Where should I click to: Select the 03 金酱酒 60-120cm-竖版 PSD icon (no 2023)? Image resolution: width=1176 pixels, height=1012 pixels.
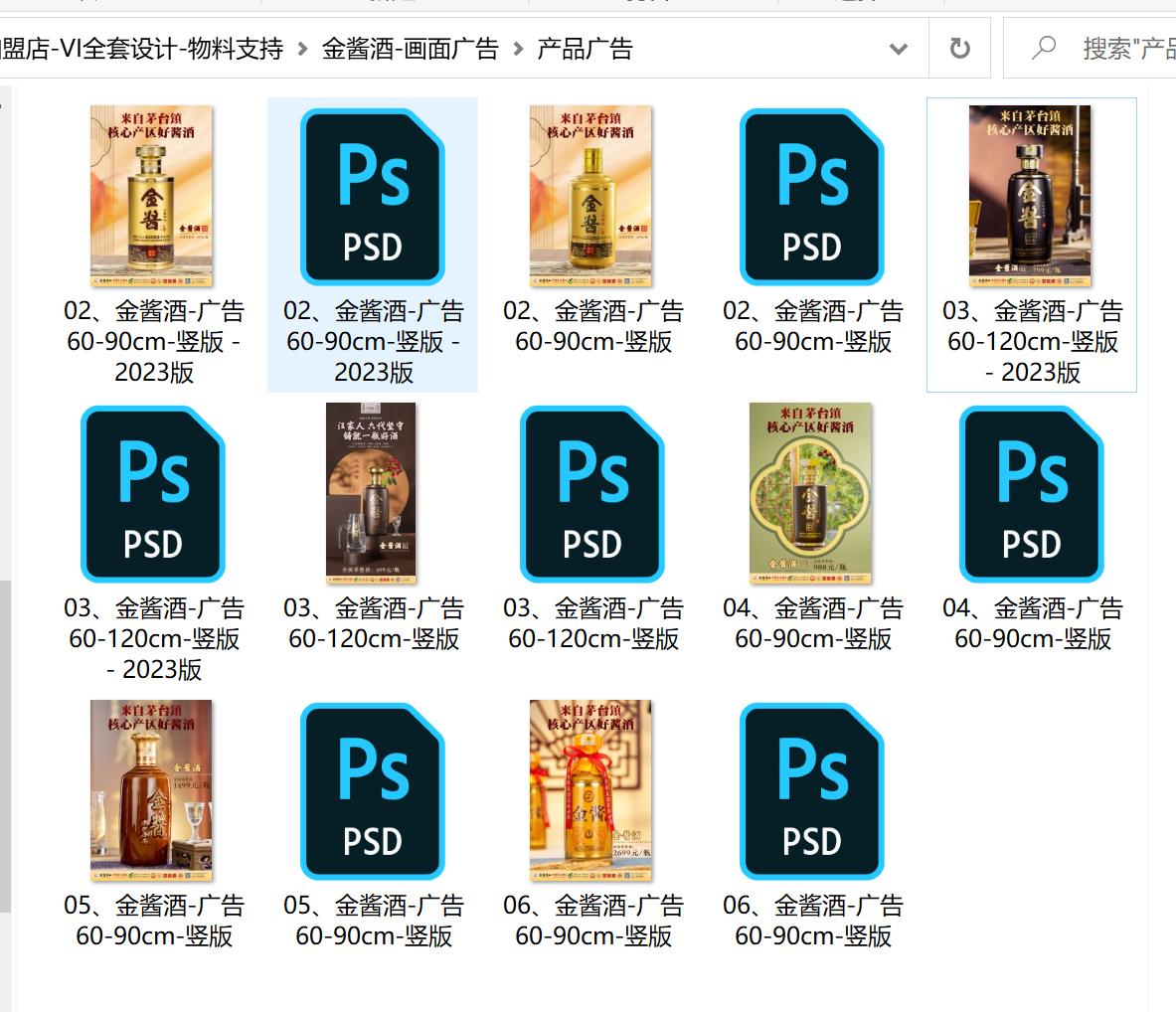point(592,494)
